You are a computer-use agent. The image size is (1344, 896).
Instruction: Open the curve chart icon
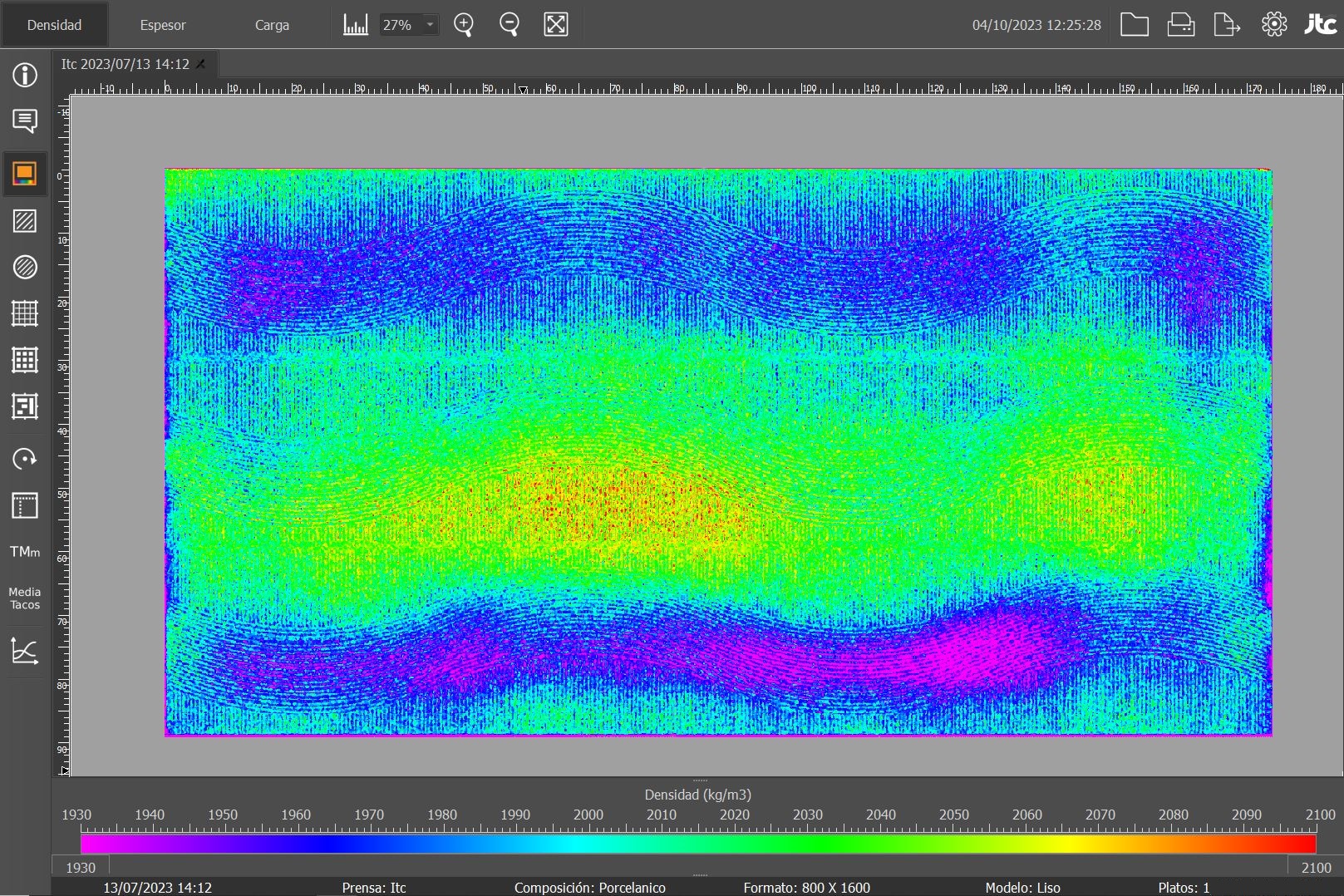pos(25,651)
